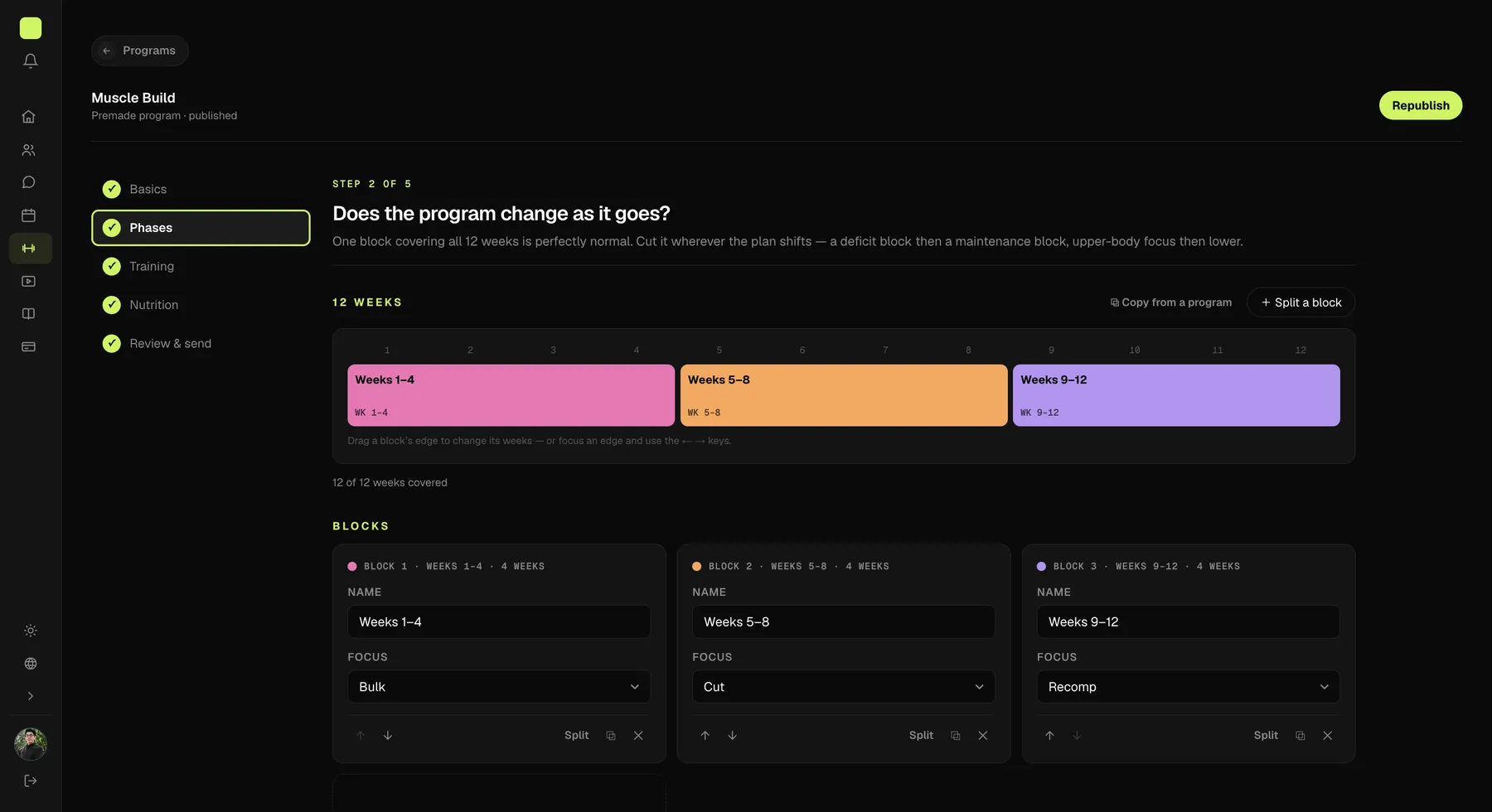Click the Split a block button
Image resolution: width=1492 pixels, height=812 pixels.
tap(1301, 302)
